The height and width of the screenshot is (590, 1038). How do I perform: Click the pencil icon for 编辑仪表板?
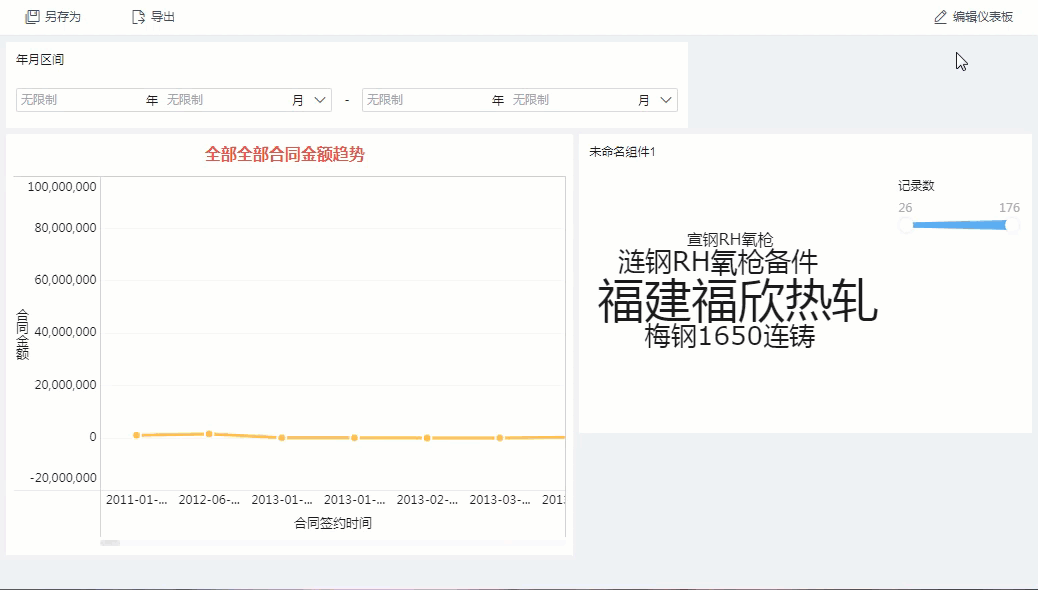coord(940,17)
